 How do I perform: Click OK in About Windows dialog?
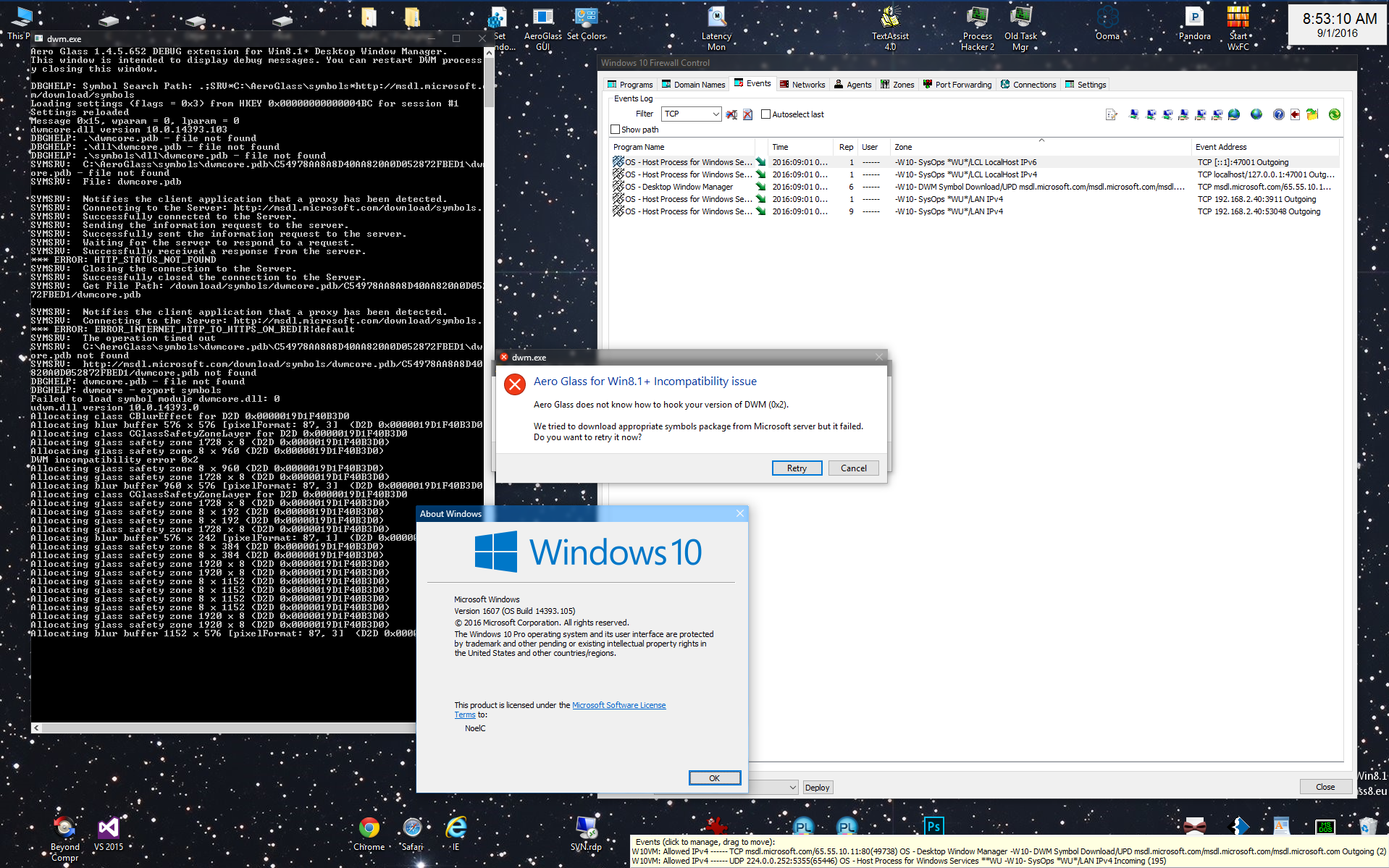(x=714, y=778)
